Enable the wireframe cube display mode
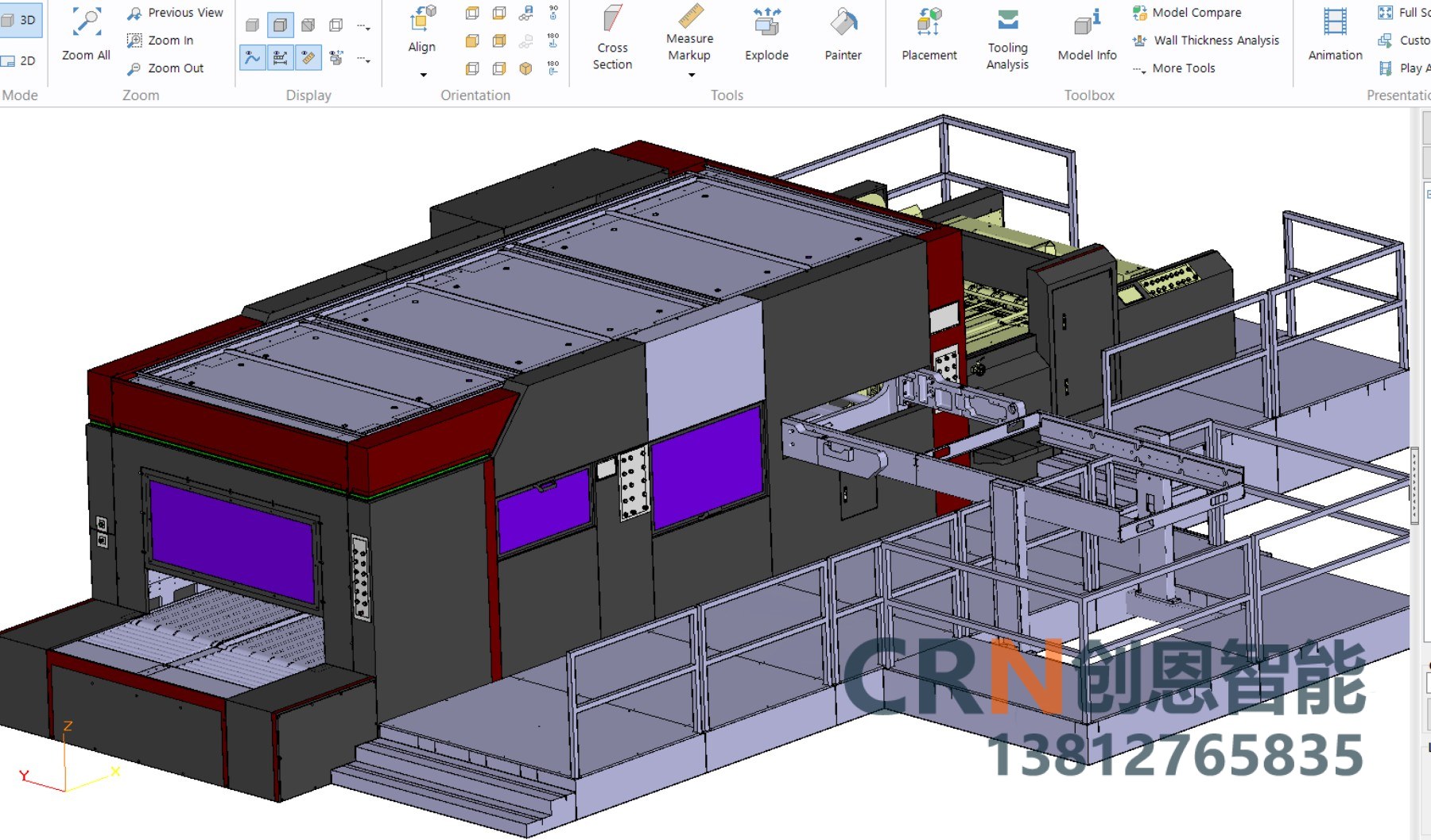 pos(336,25)
